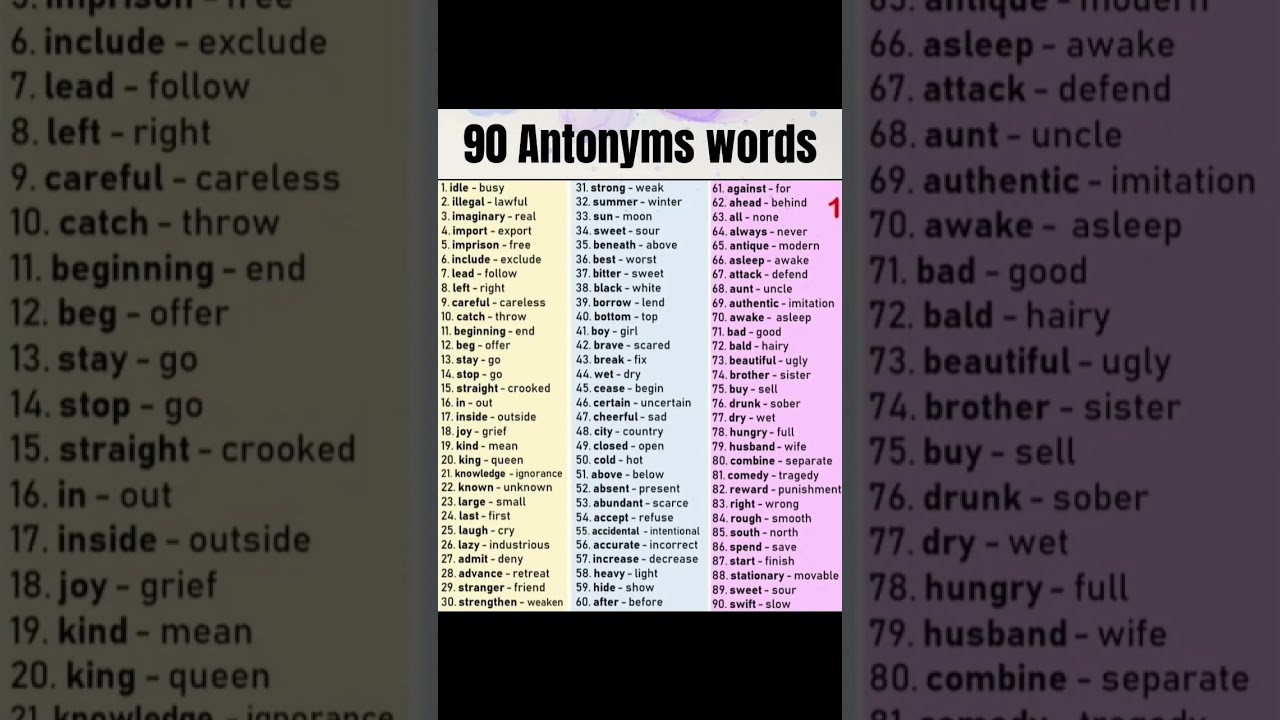Image resolution: width=1280 pixels, height=720 pixels.
Task: Click '43. break - fix' entry
Action: pos(611,360)
